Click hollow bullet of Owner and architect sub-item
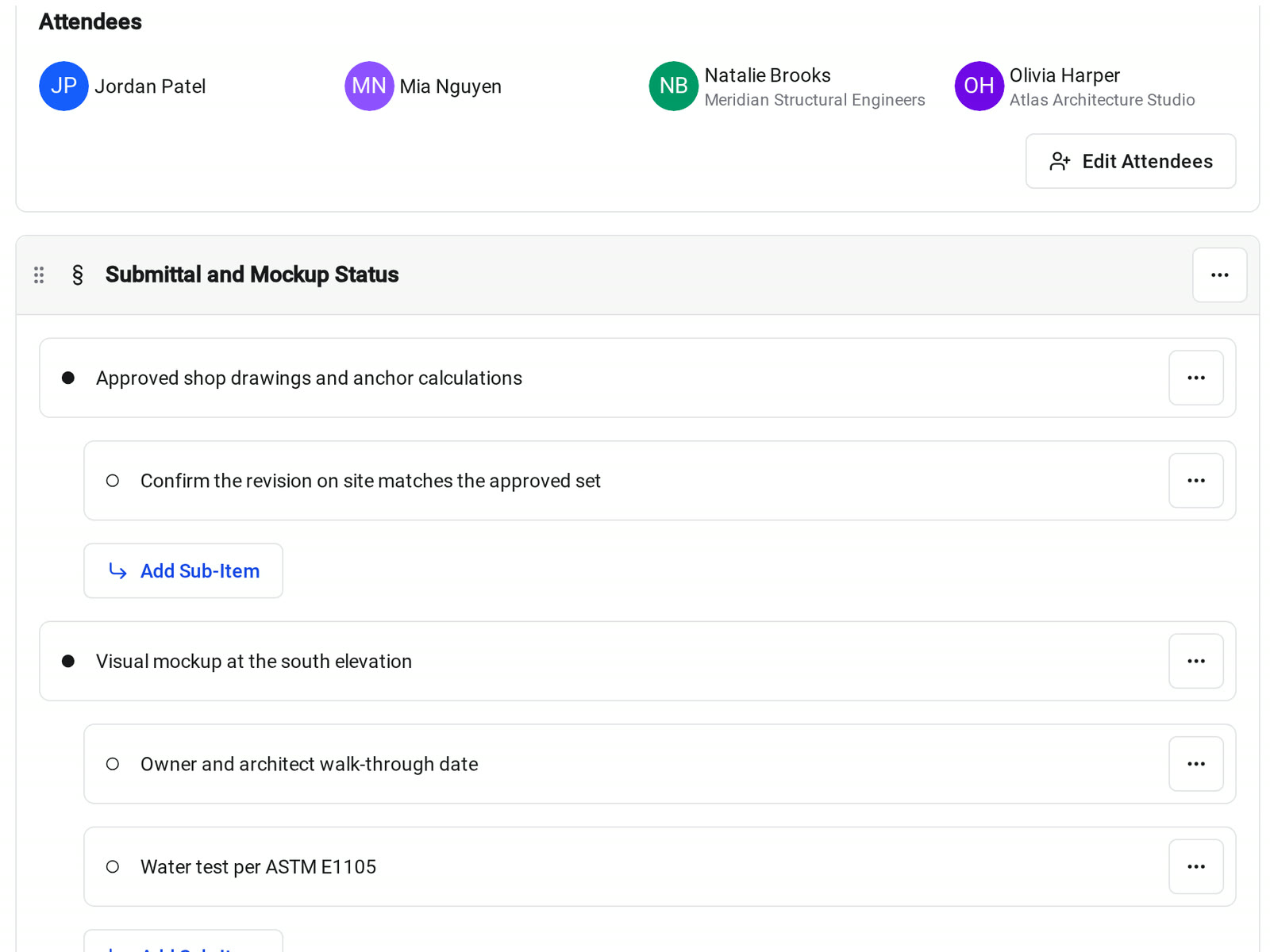The image size is (1270, 952). (x=113, y=764)
